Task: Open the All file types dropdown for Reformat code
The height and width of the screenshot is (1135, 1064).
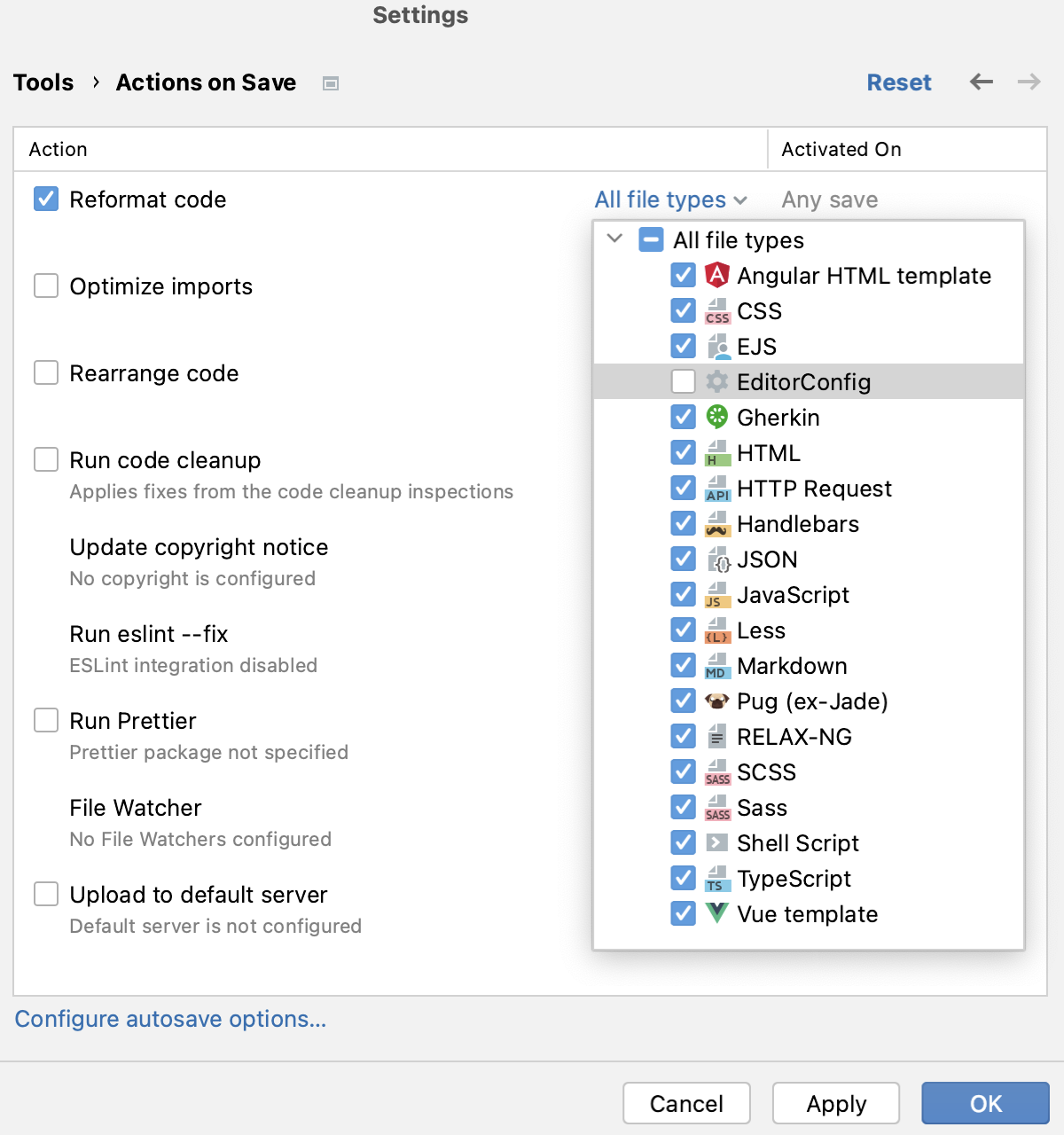Action: pyautogui.click(x=670, y=200)
